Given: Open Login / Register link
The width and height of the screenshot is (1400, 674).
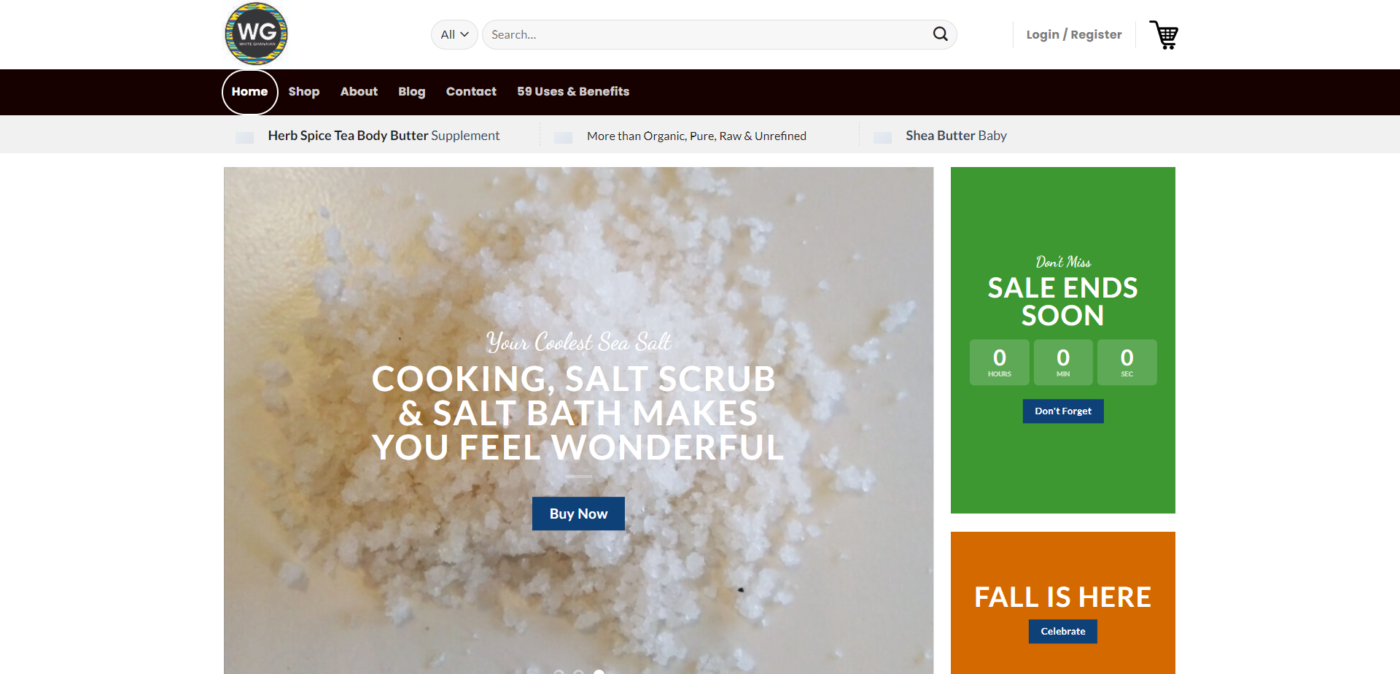Looking at the screenshot, I should tap(1073, 35).
